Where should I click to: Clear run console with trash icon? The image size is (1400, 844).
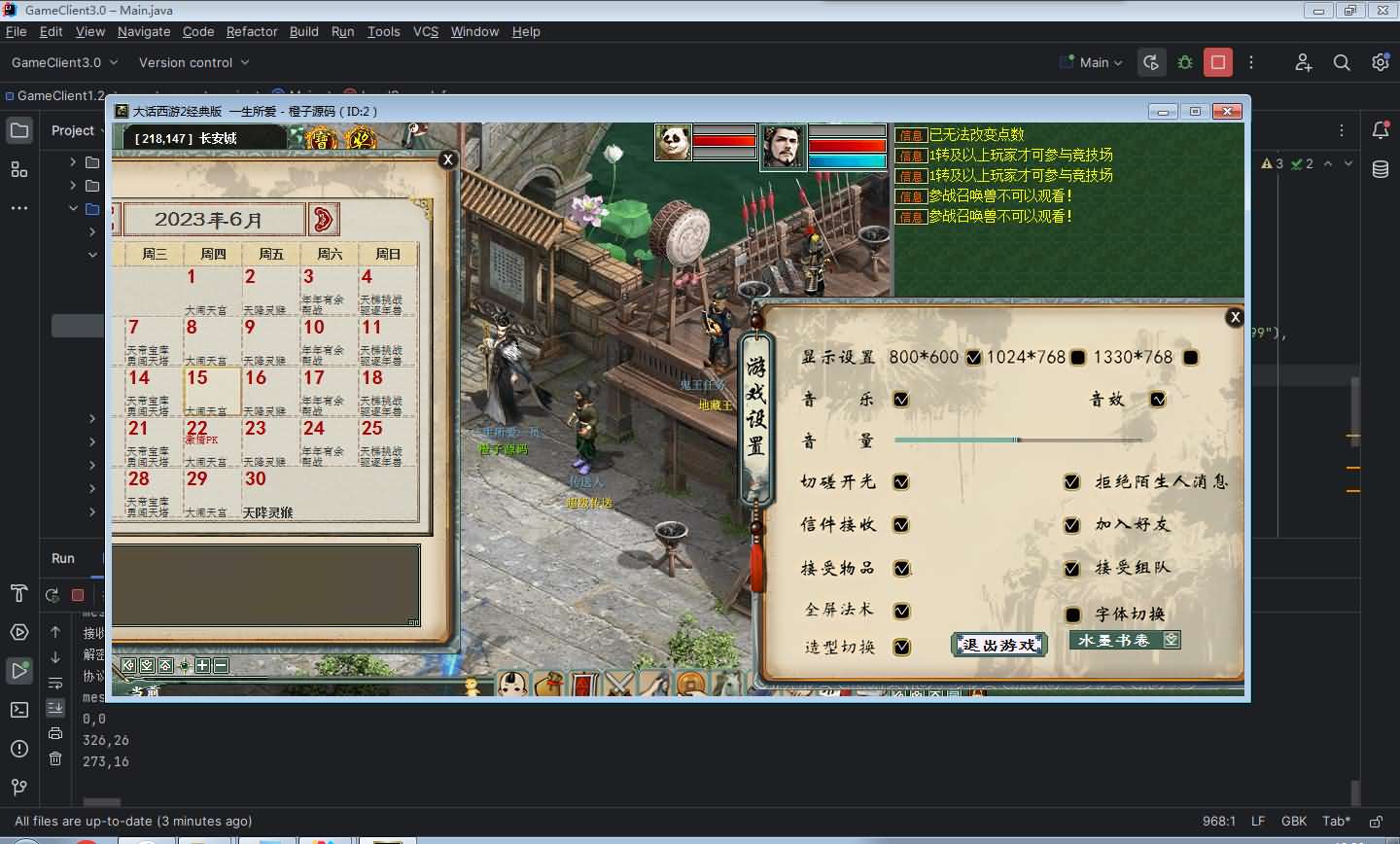pyautogui.click(x=55, y=758)
